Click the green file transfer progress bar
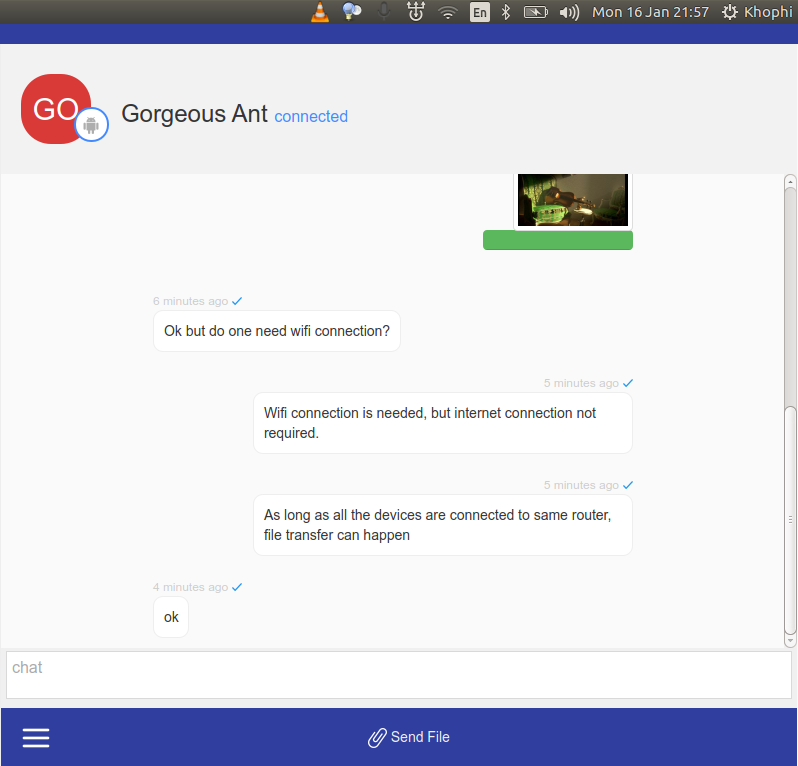The width and height of the screenshot is (798, 766). point(557,240)
